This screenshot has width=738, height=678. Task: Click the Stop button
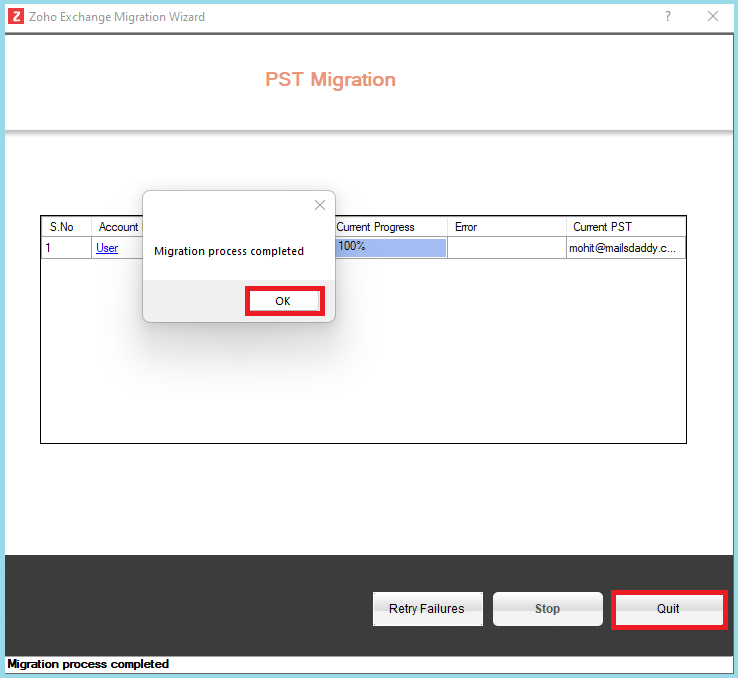(547, 609)
